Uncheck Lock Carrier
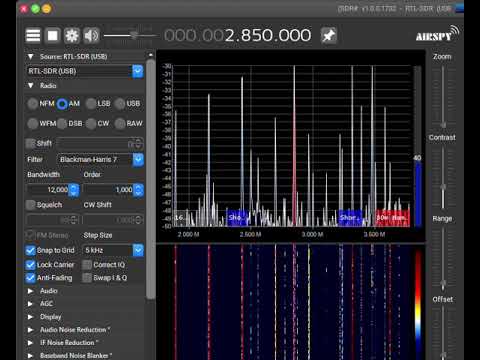 (30, 265)
